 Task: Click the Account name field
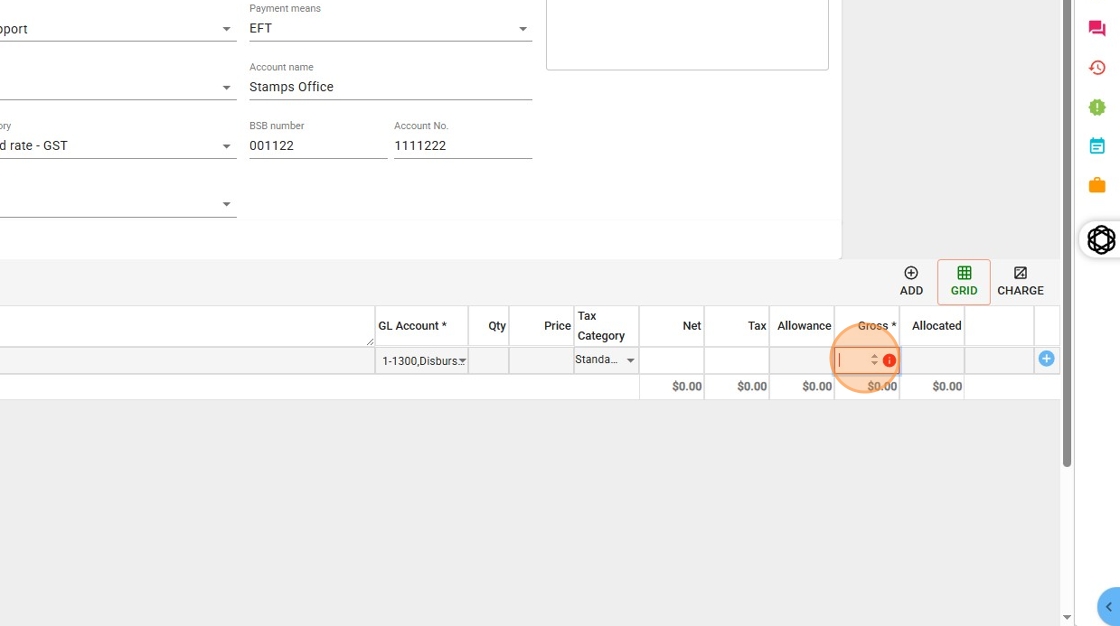390,87
